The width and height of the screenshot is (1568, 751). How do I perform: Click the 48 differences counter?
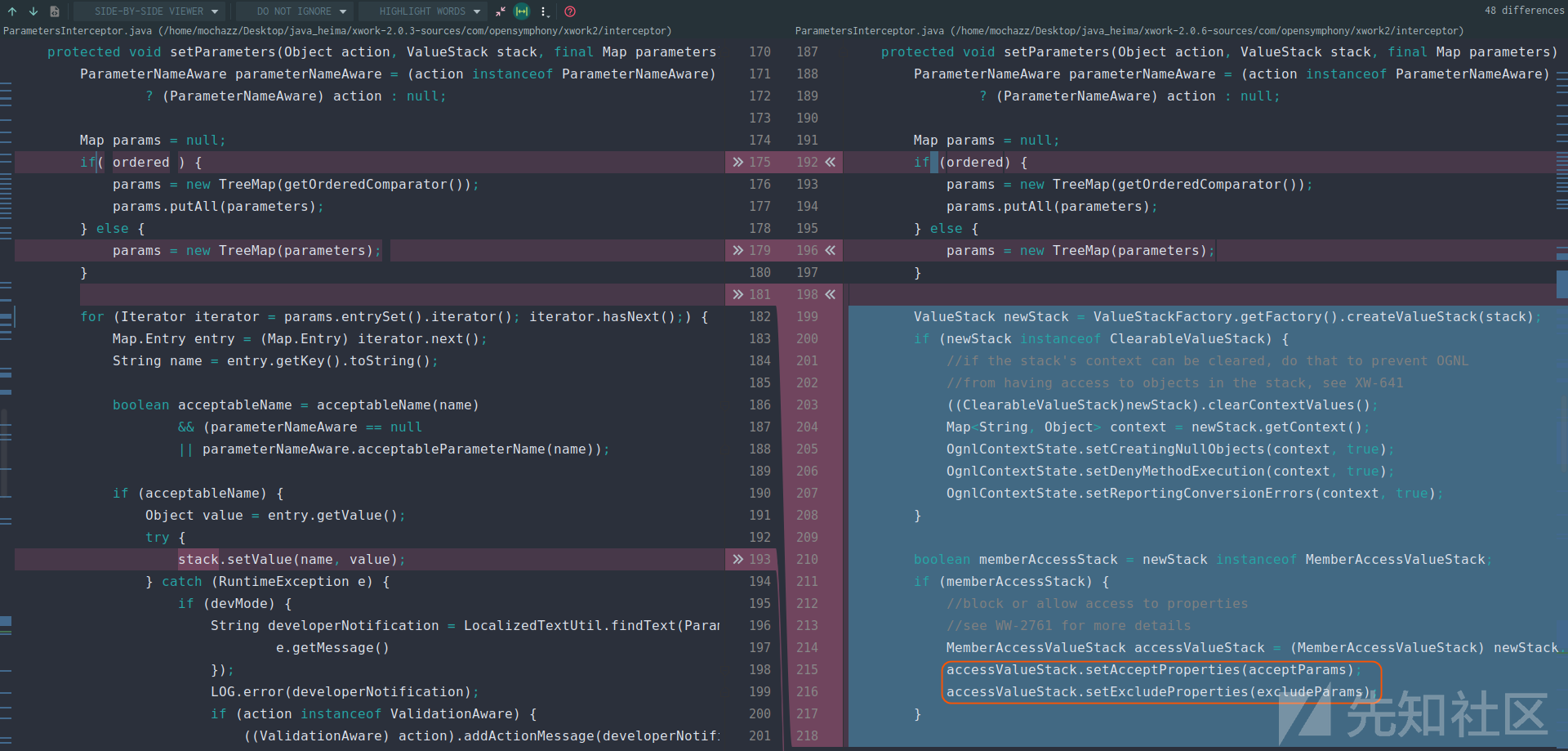tap(1524, 11)
